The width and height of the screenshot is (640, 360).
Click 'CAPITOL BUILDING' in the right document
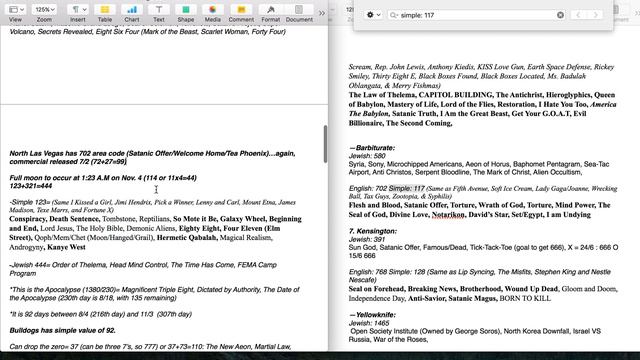(456, 95)
